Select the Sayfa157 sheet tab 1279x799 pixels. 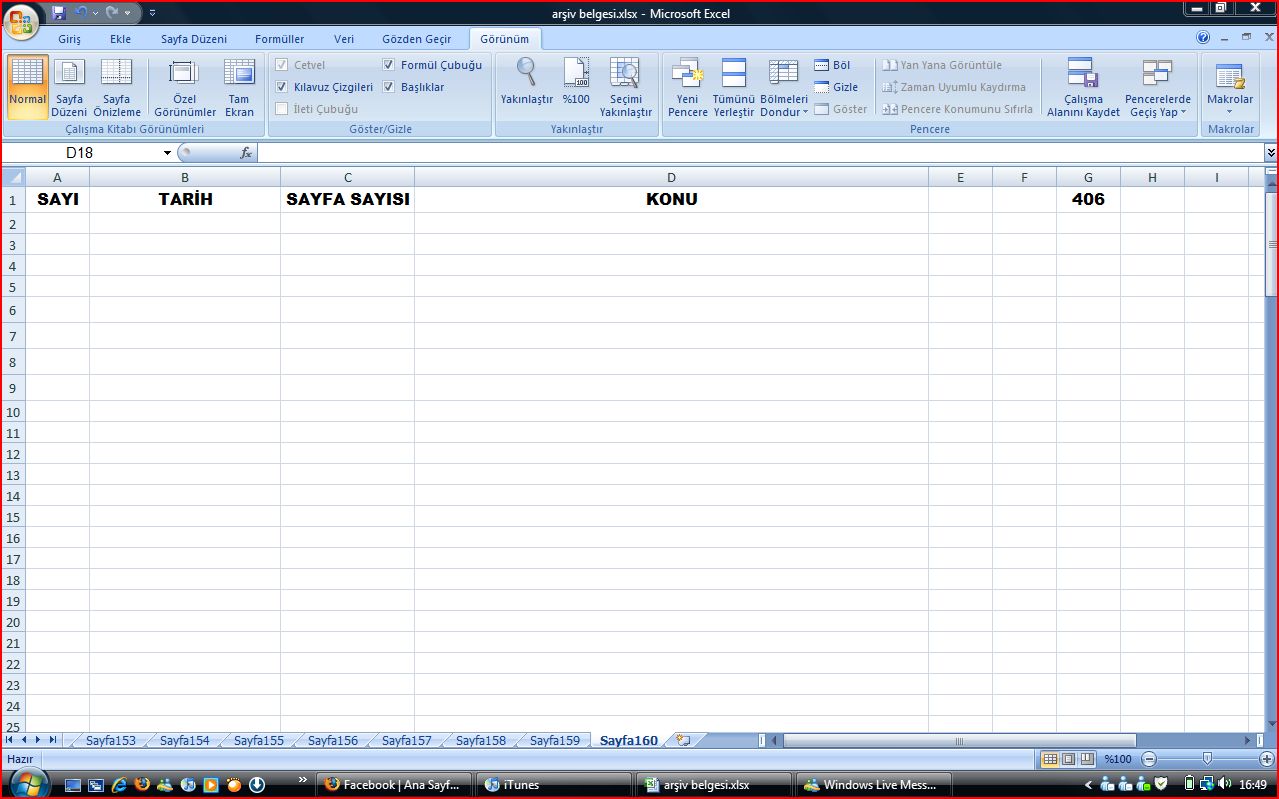coord(406,741)
